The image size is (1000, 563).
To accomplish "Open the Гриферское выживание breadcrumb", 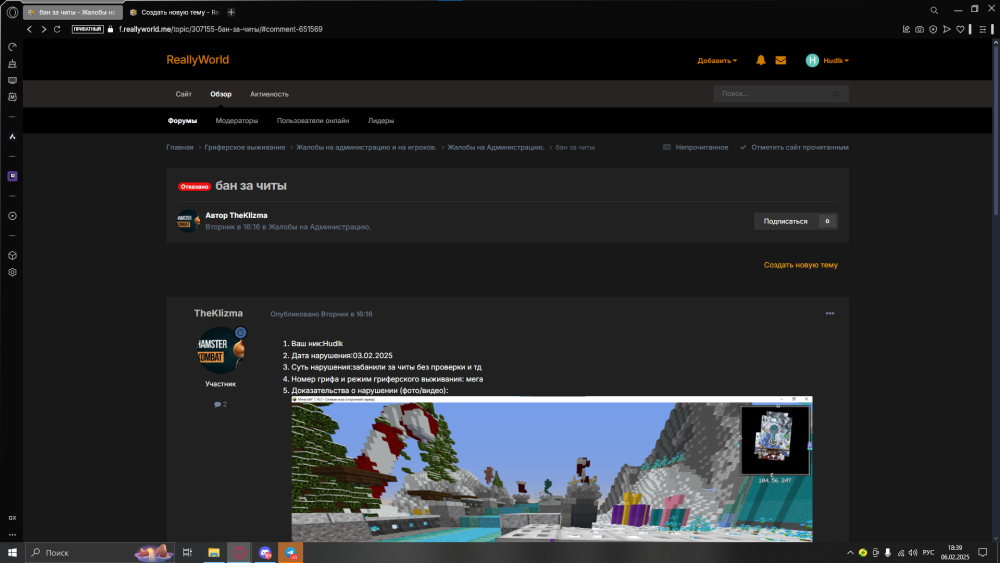I will [245, 147].
